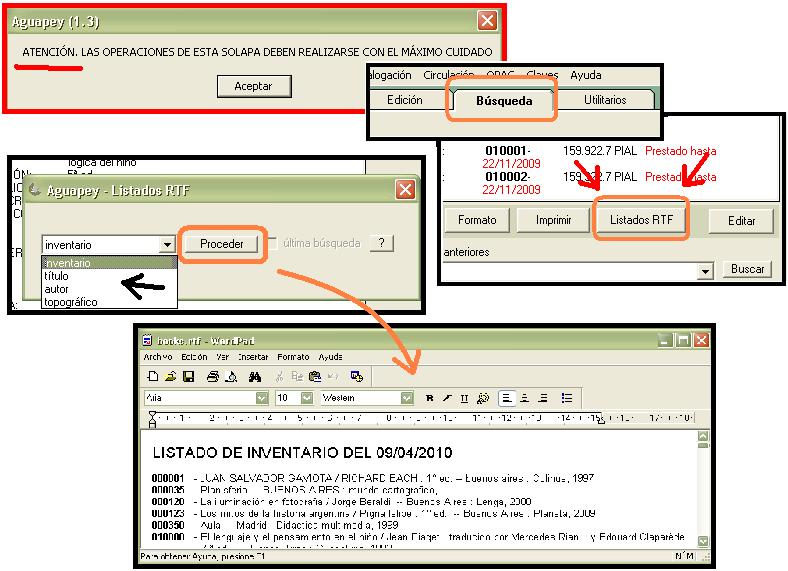Toggle the 'última búsqueda' checkbox

[x=272, y=243]
